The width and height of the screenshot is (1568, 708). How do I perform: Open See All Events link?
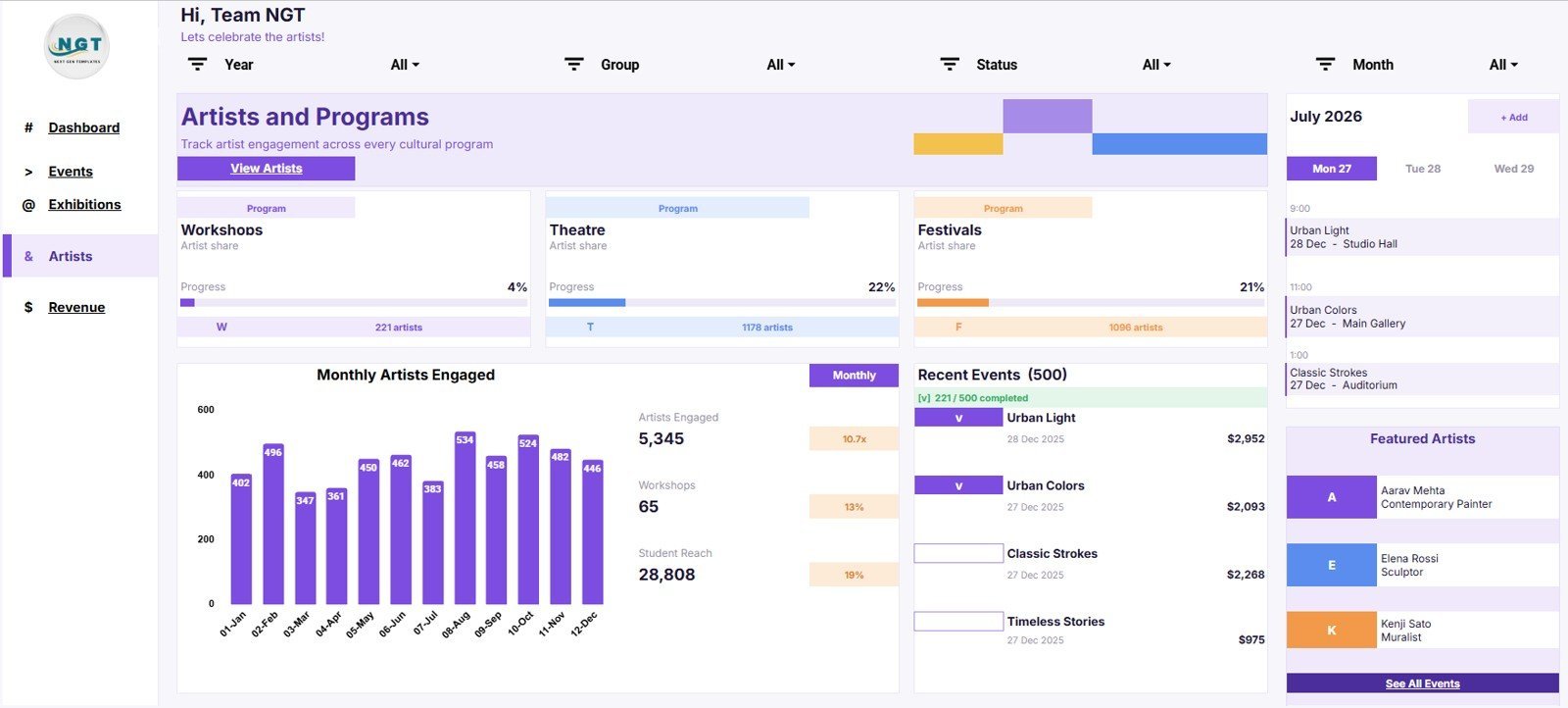[1422, 683]
